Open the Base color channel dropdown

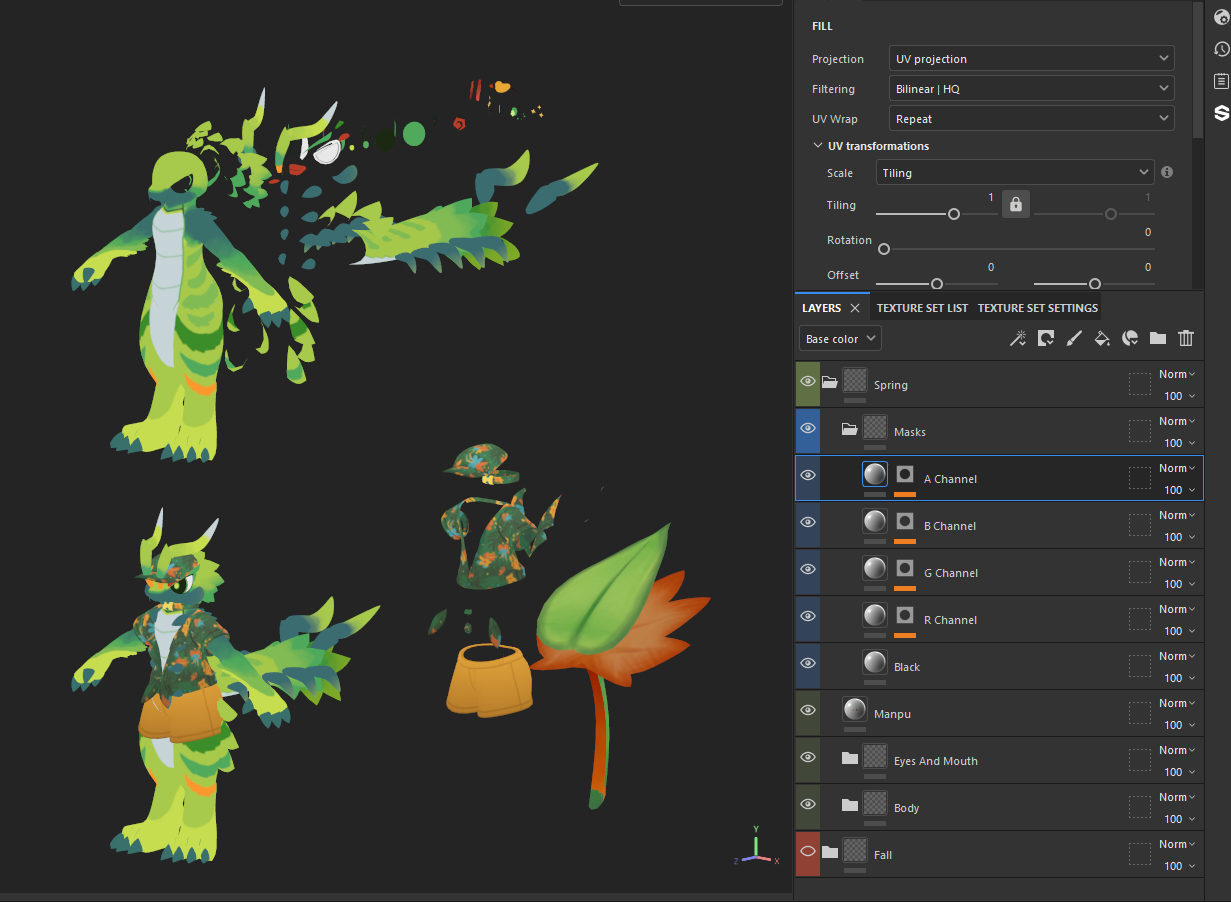(840, 339)
